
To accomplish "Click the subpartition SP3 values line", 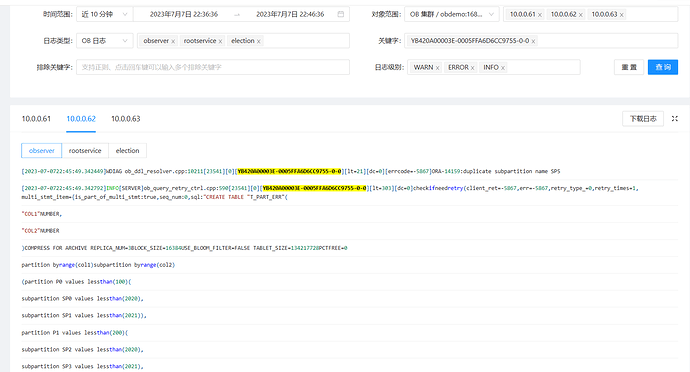I will [x=82, y=366].
